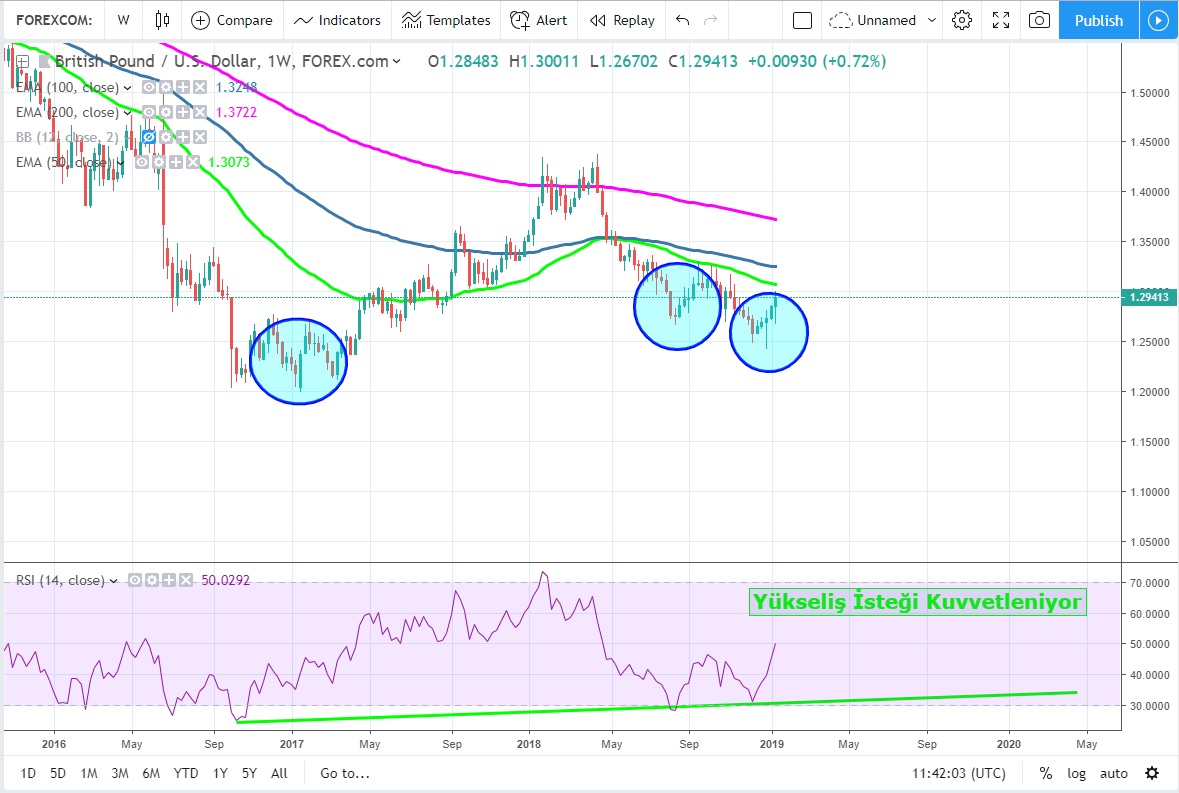The image size is (1179, 793).
Task: Enter fullscreen mode
Action: [1000, 20]
